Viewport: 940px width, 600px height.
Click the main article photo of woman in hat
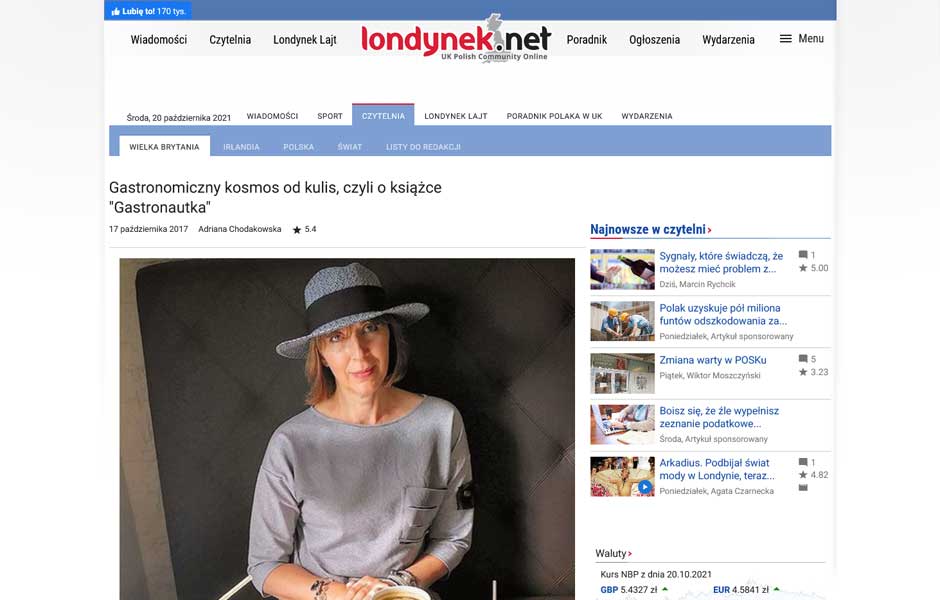[347, 429]
